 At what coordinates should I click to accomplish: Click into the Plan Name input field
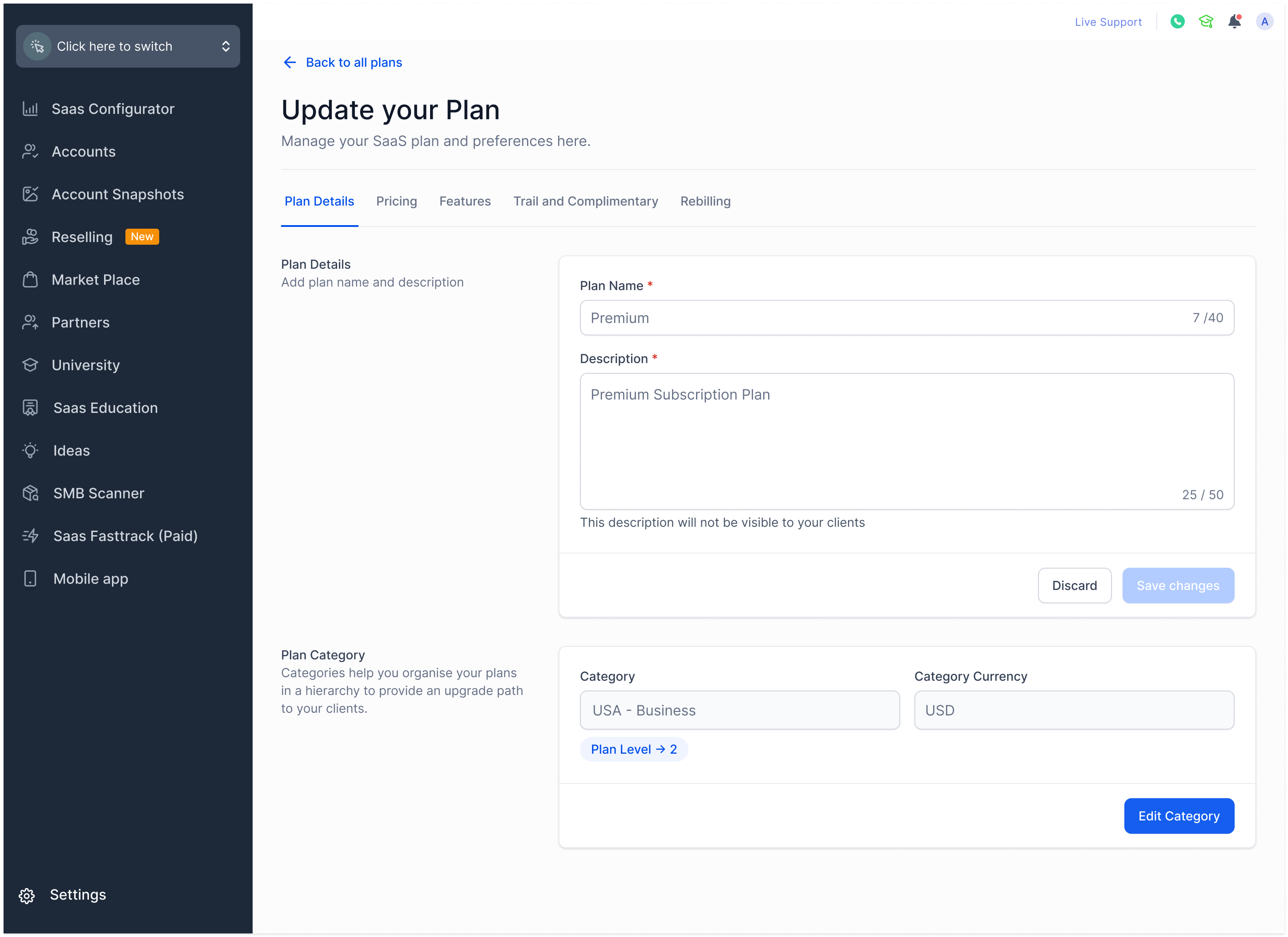[886, 318]
